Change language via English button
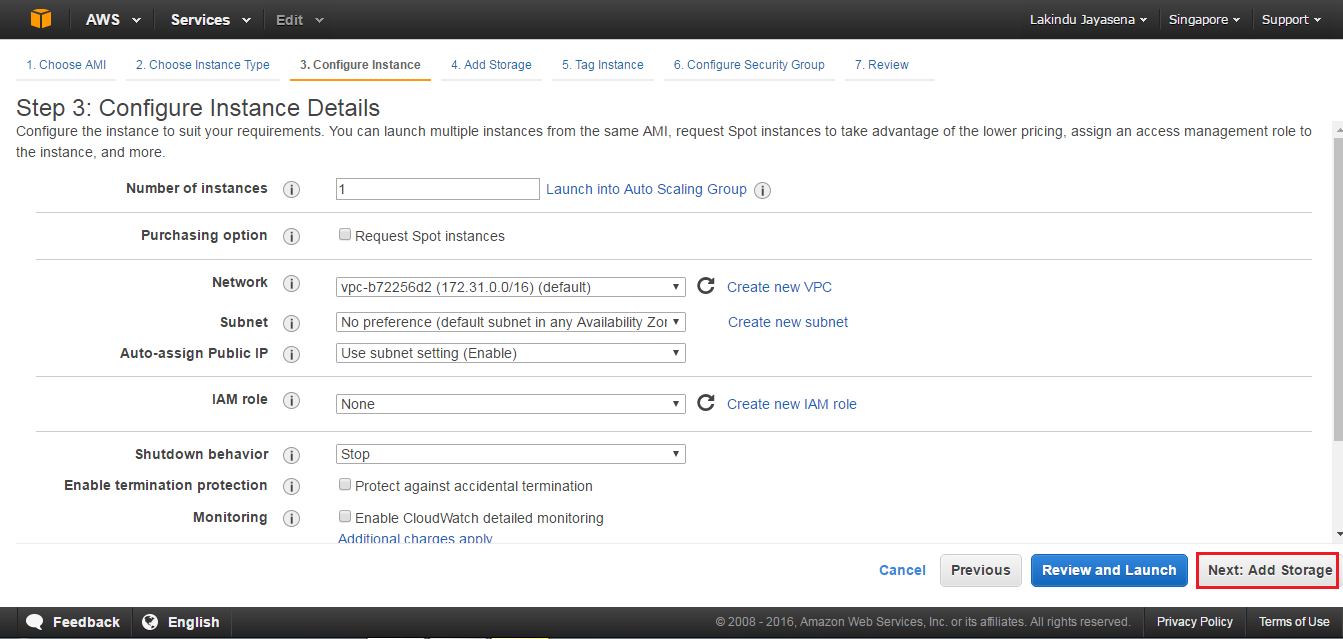The height and width of the screenshot is (639, 1343). pyautogui.click(x=181, y=622)
